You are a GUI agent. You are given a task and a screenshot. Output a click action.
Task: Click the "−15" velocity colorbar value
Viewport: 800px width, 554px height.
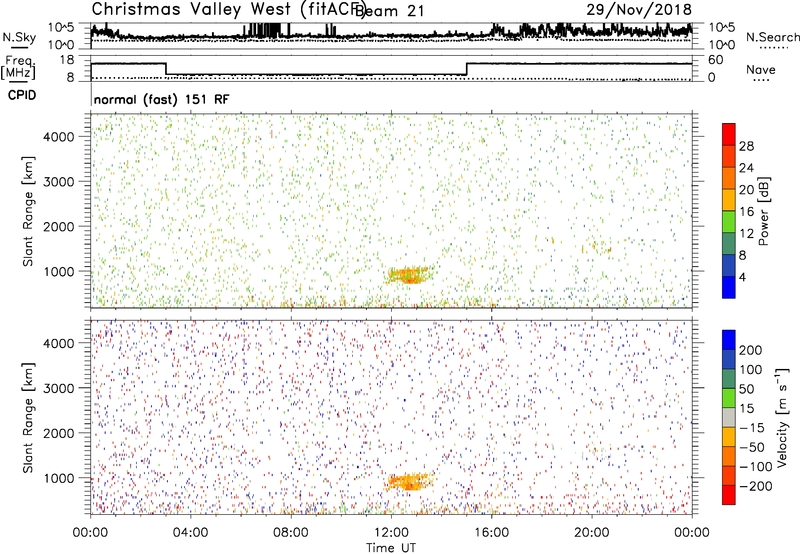752,428
